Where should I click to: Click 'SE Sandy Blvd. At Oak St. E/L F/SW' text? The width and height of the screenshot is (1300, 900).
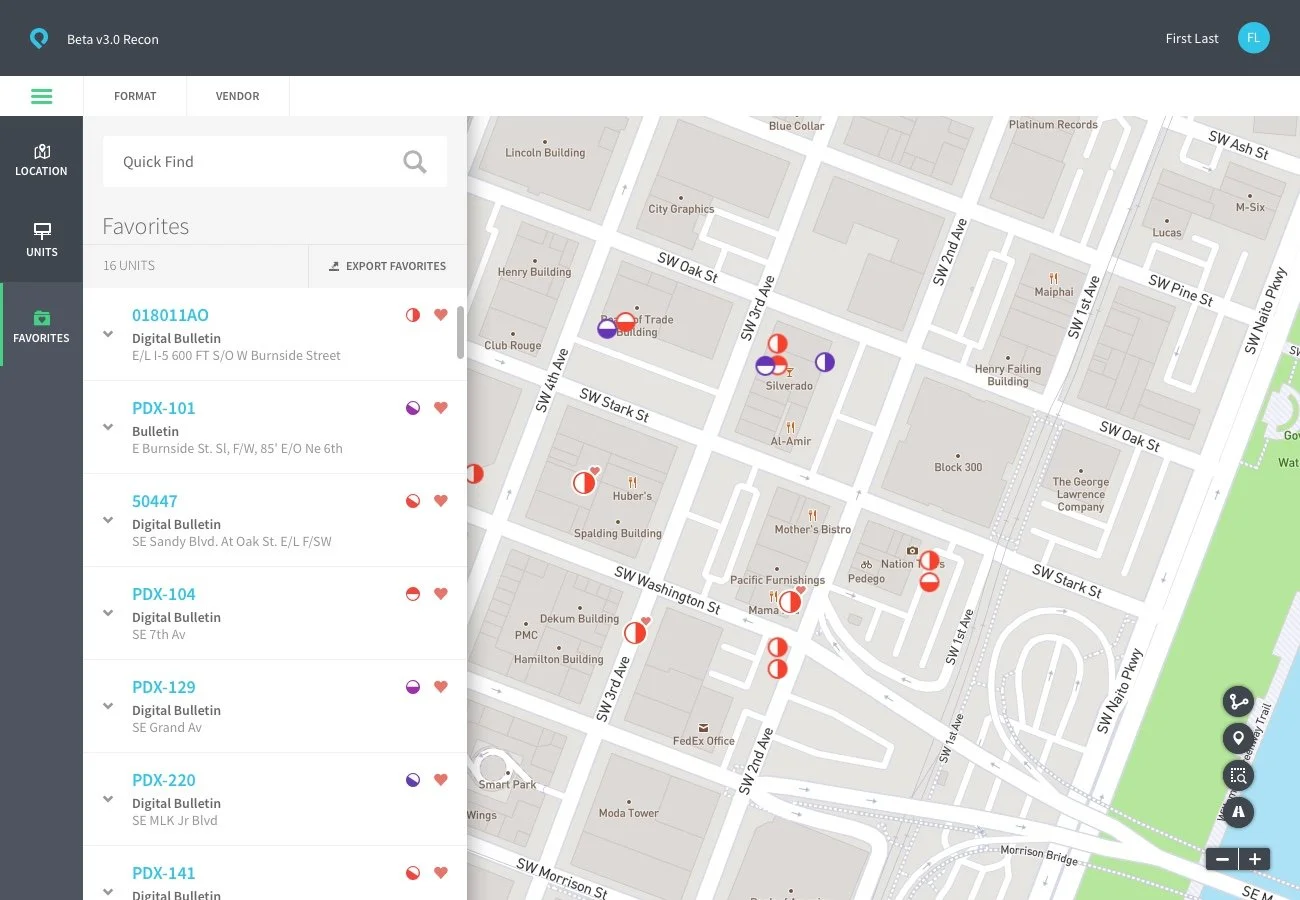point(232,542)
